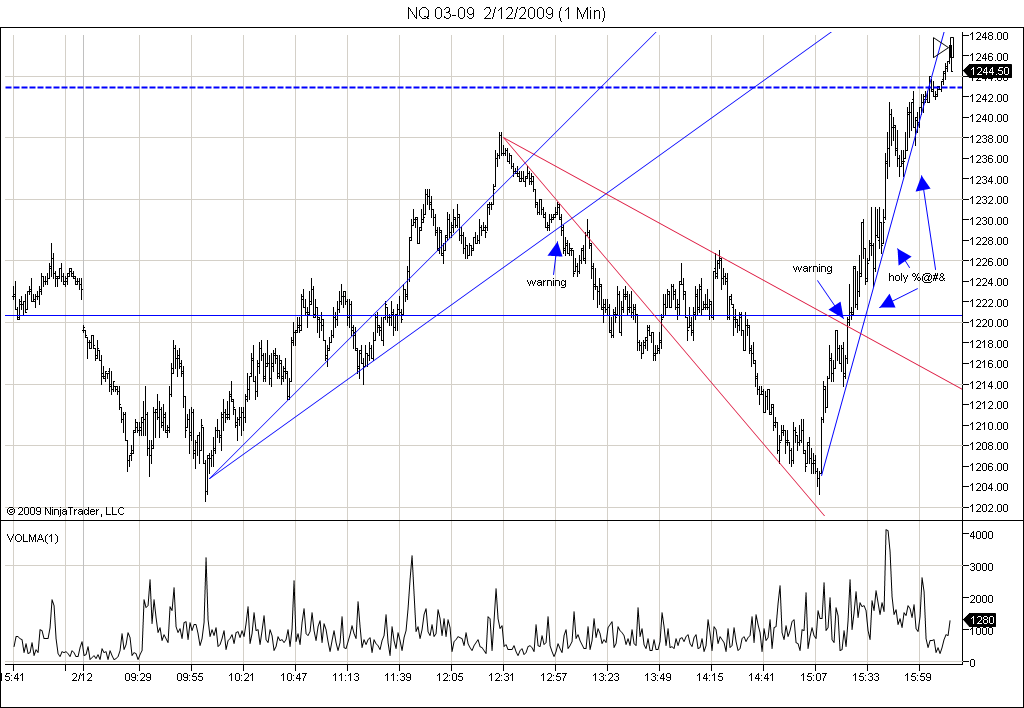Image resolution: width=1024 pixels, height=708 pixels.
Task: Click the 1238.00 price axis label
Action: click(x=989, y=138)
